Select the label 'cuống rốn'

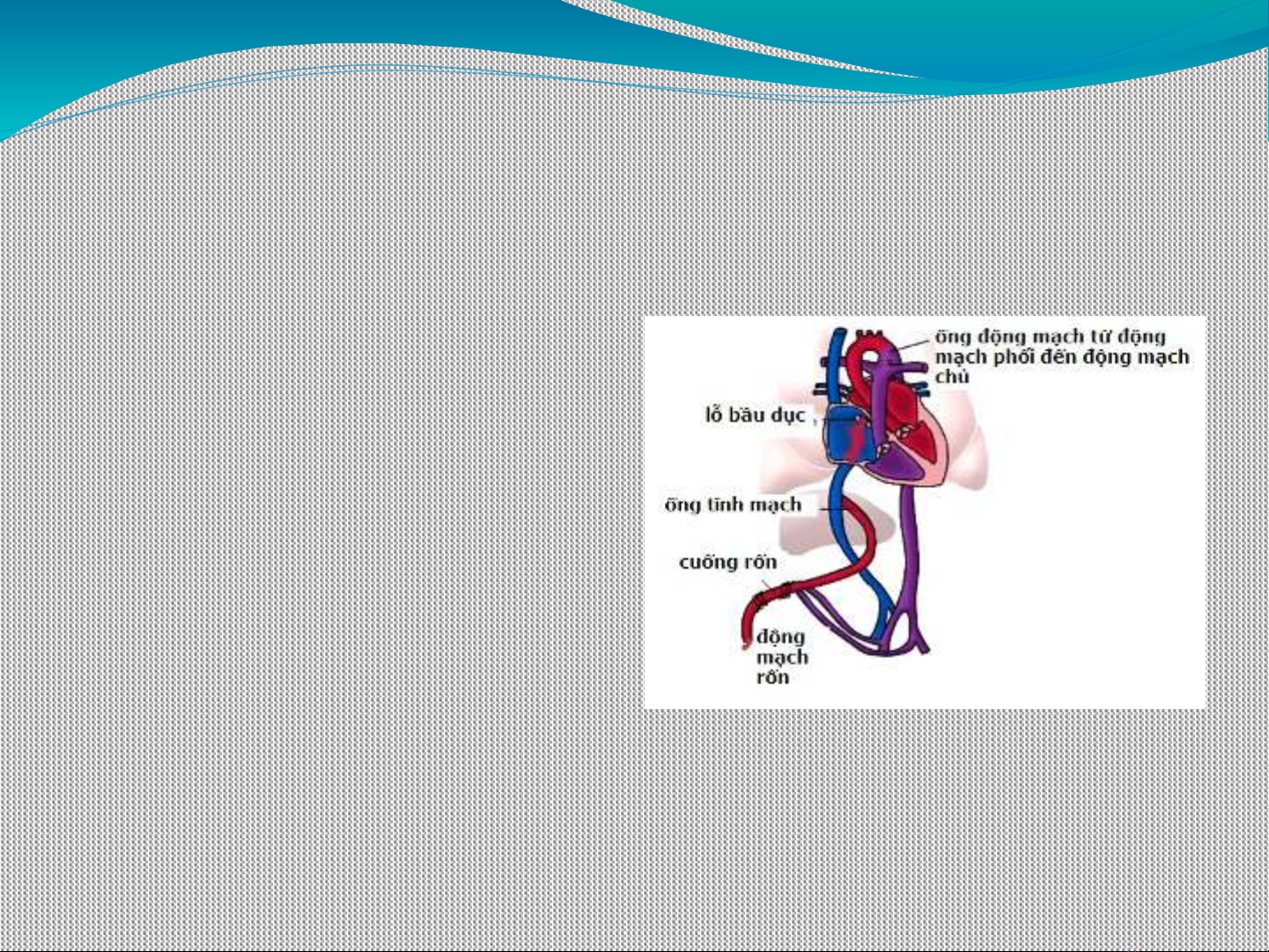(x=727, y=562)
